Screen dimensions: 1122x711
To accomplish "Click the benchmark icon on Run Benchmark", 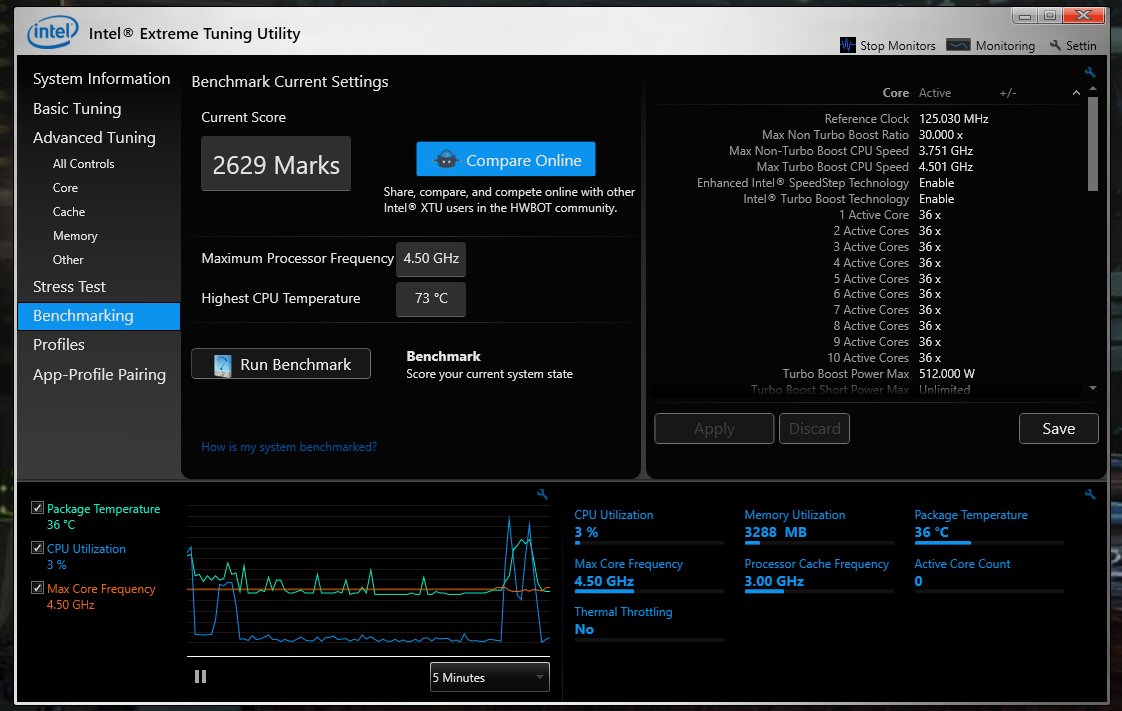I will coord(223,365).
